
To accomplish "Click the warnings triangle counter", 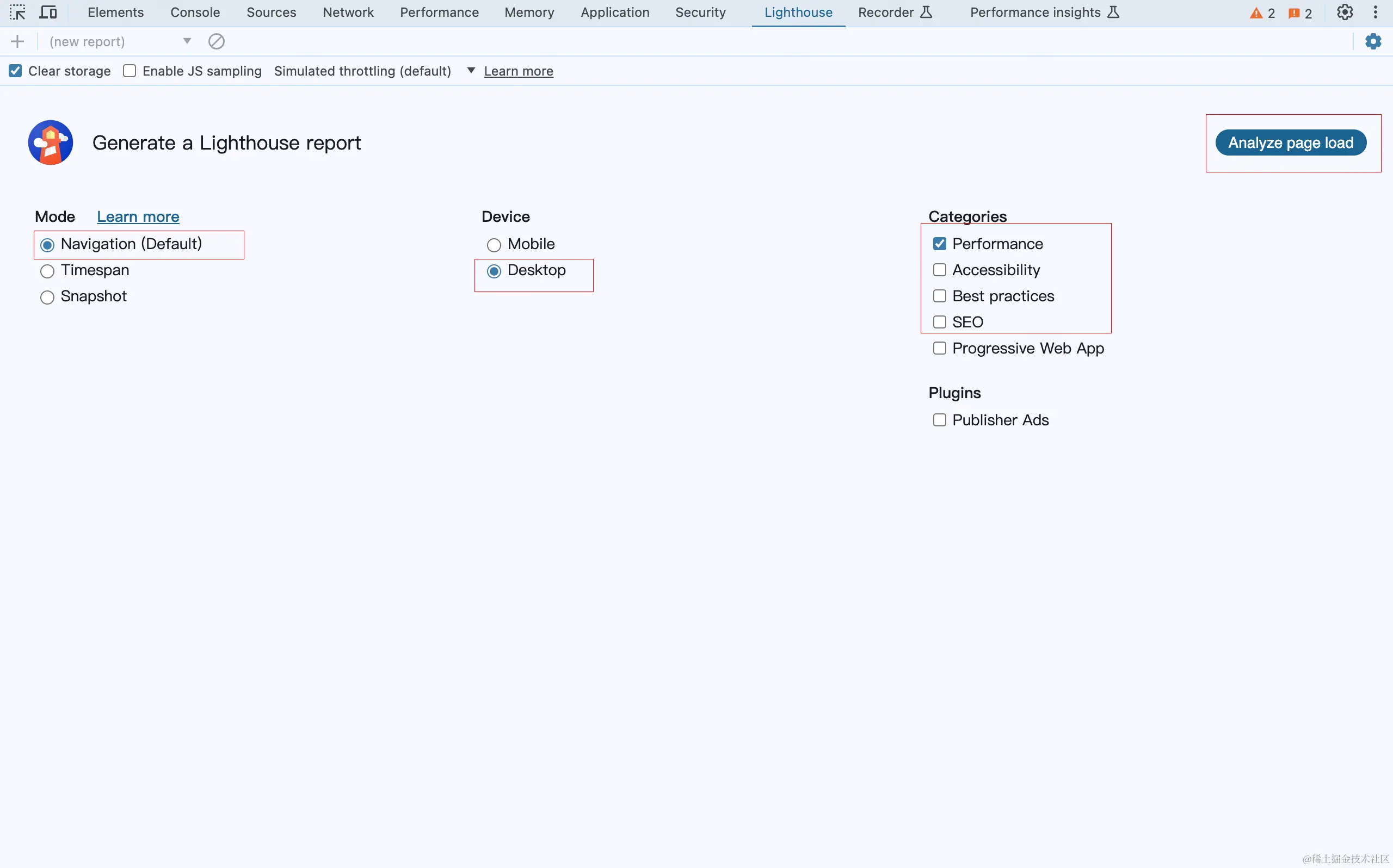I will [x=1261, y=13].
